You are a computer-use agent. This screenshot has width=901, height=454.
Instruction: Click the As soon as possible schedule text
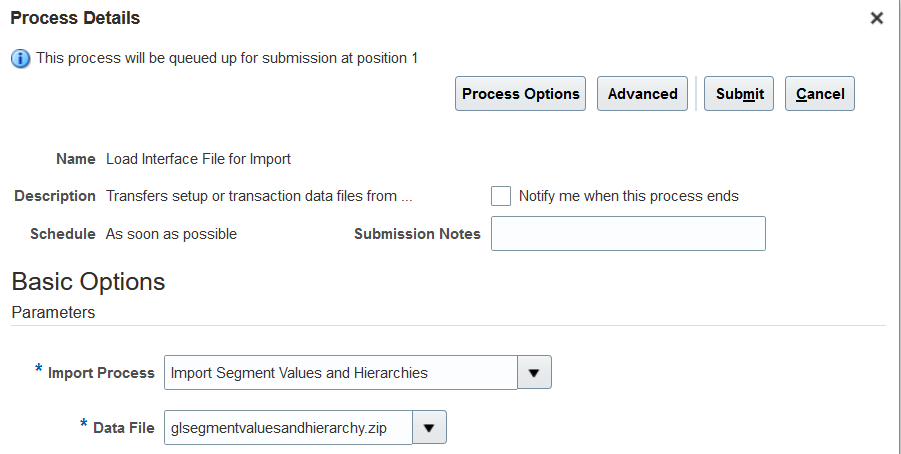coord(171,234)
